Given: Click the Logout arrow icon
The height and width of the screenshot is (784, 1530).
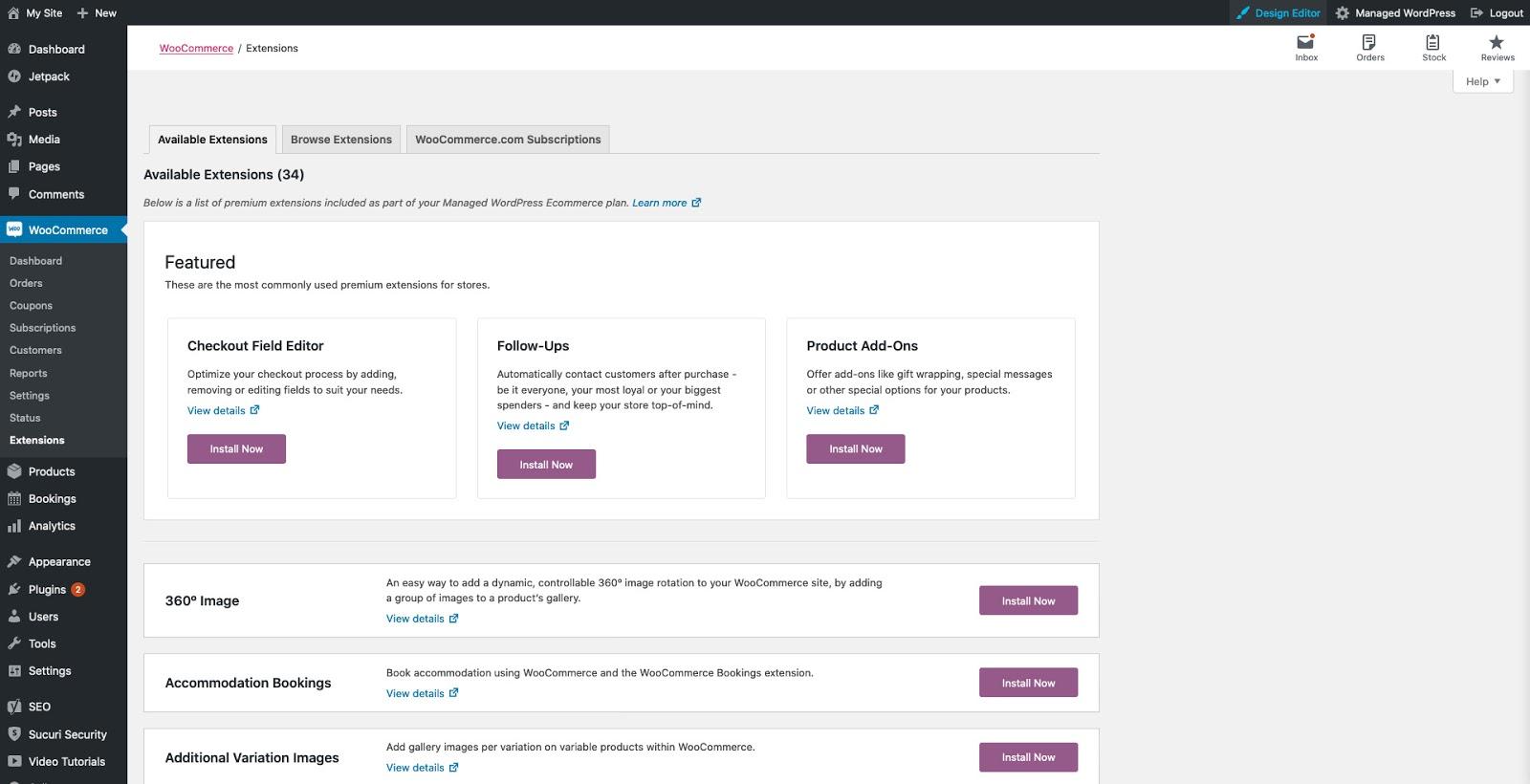Looking at the screenshot, I should pos(1477,13).
